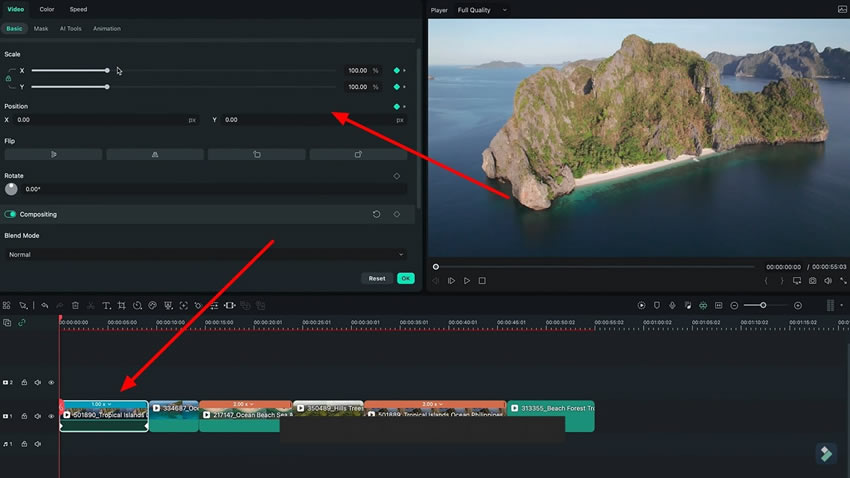Toggle the Scale X keyframe diamond

tap(396, 70)
